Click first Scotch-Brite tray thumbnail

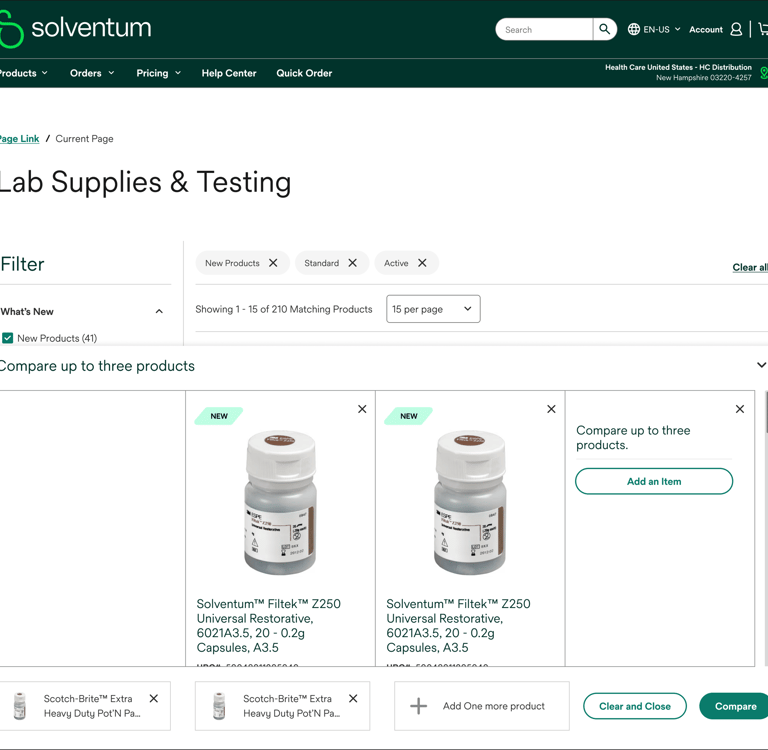(x=20, y=706)
